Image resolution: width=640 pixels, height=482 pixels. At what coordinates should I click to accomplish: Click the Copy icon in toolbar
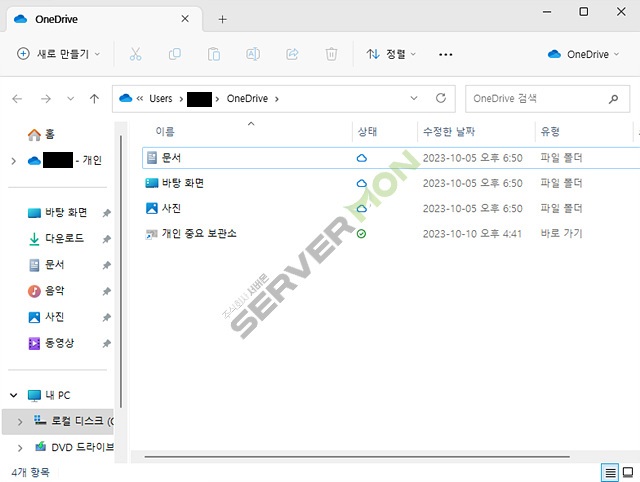[x=175, y=54]
